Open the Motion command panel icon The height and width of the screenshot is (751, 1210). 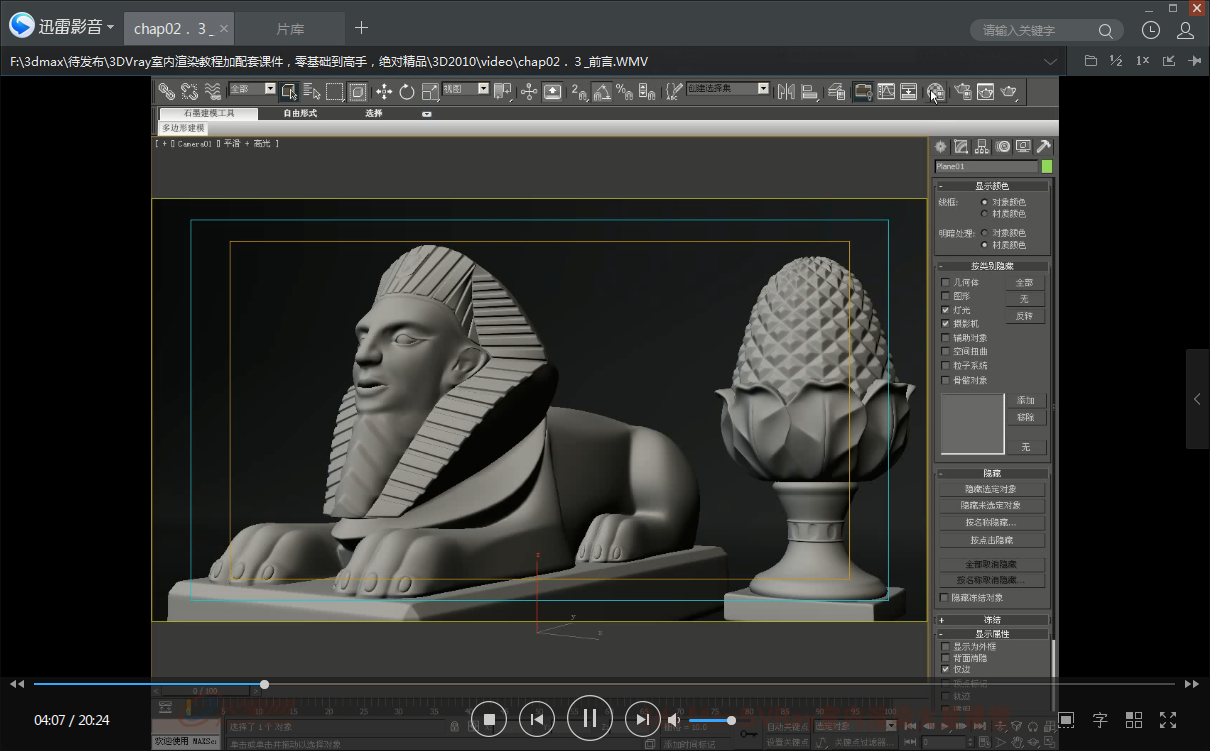pyautogui.click(x=1002, y=147)
